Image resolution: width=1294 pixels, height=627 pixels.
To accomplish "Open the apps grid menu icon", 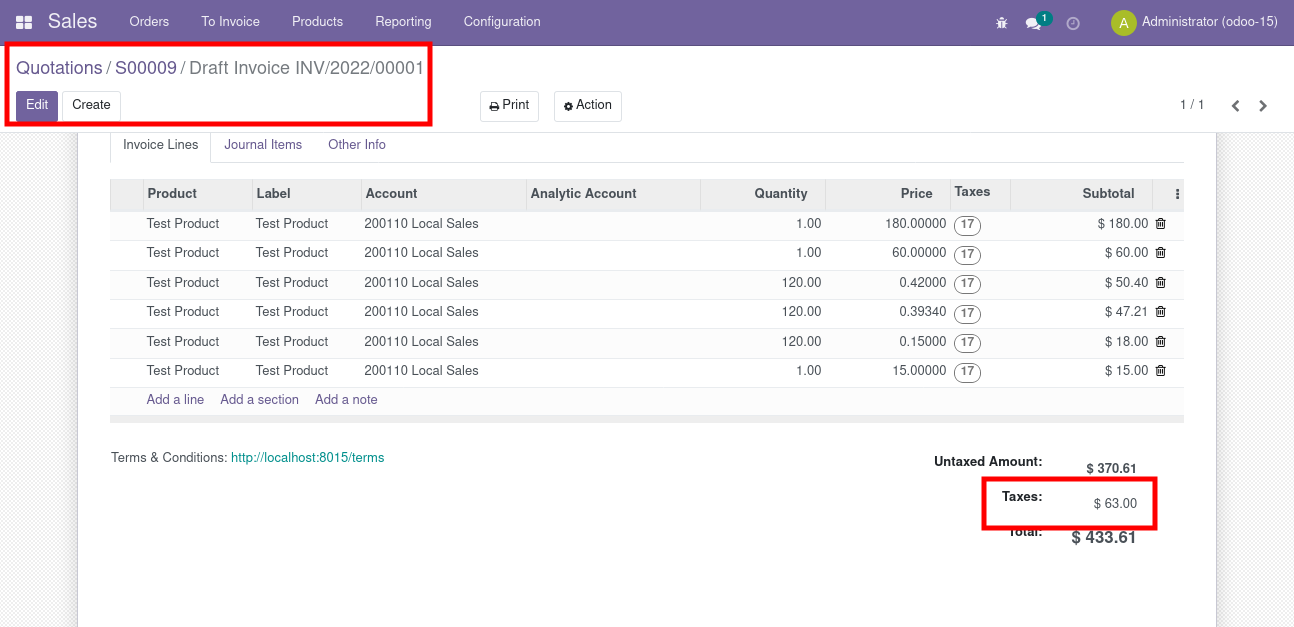I will click(x=24, y=20).
